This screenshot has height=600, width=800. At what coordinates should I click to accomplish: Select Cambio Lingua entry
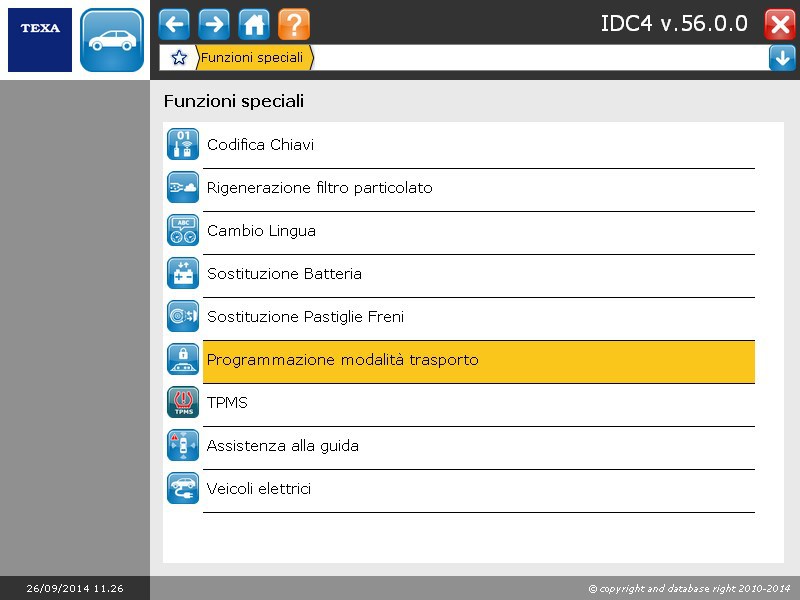pos(479,231)
